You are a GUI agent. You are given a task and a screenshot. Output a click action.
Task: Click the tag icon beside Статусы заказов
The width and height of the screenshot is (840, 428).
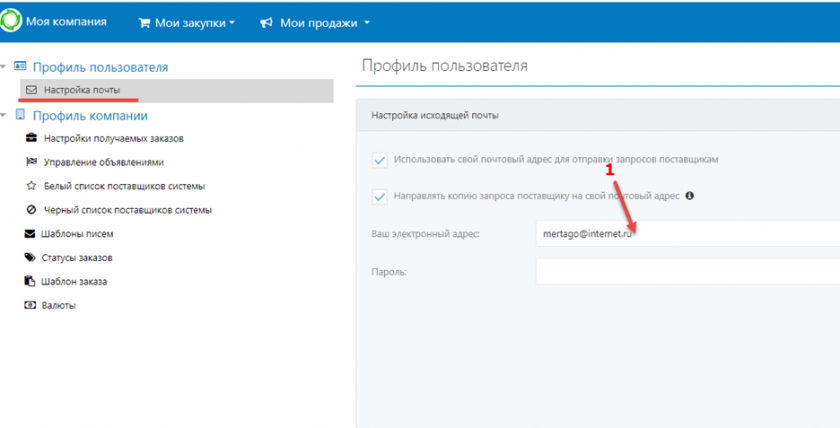(x=30, y=258)
